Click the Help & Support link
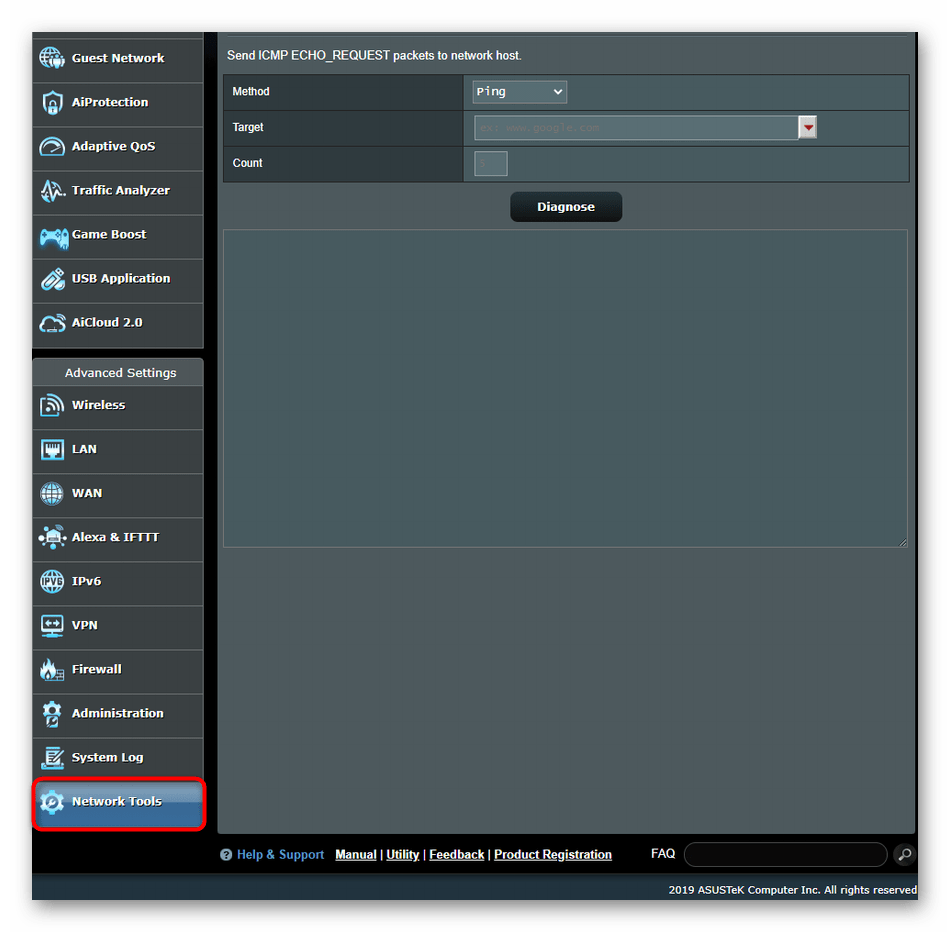Screen dimensions: 950x932 click(281, 855)
